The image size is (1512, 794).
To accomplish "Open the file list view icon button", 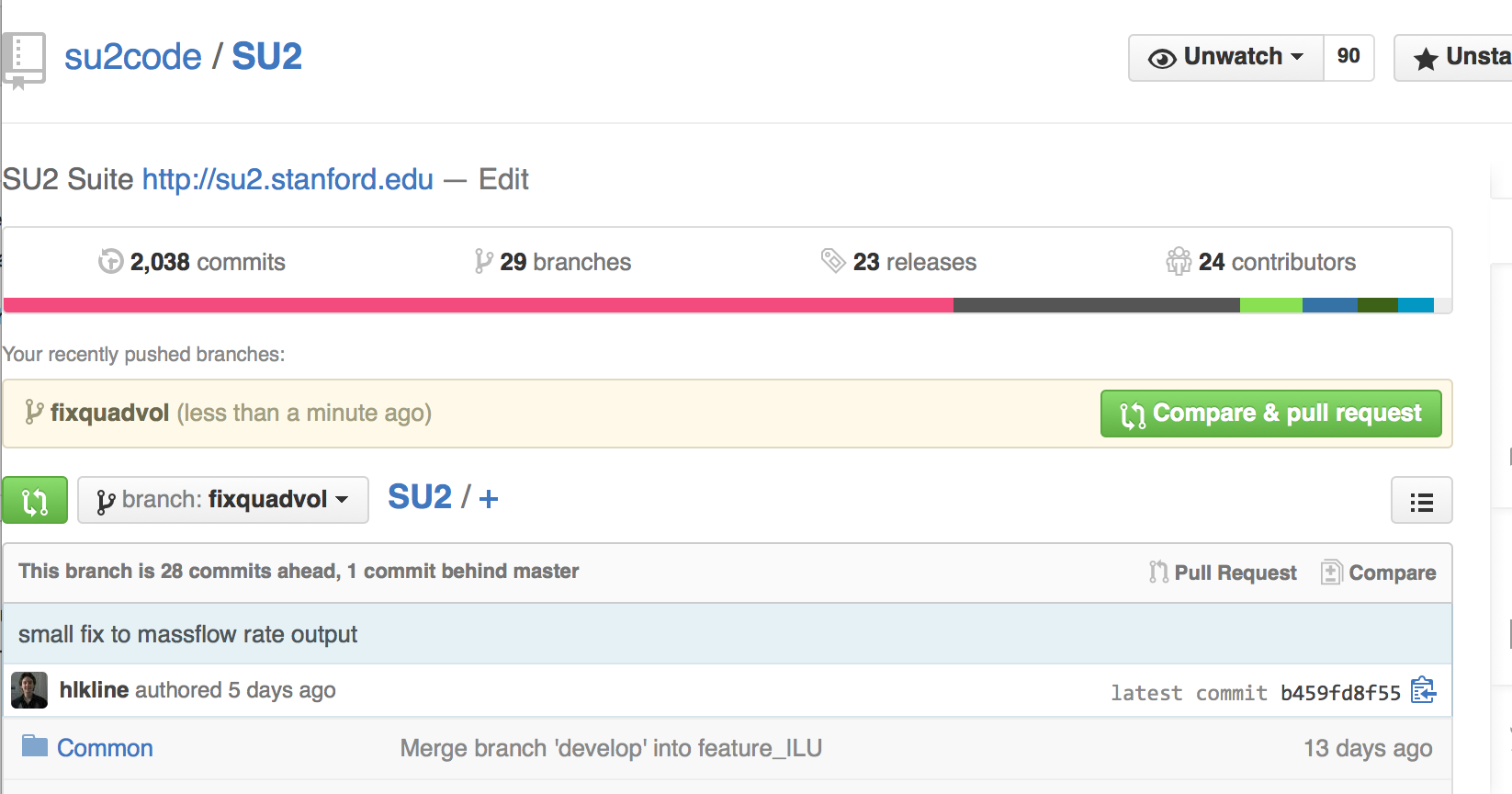I will pyautogui.click(x=1421, y=501).
